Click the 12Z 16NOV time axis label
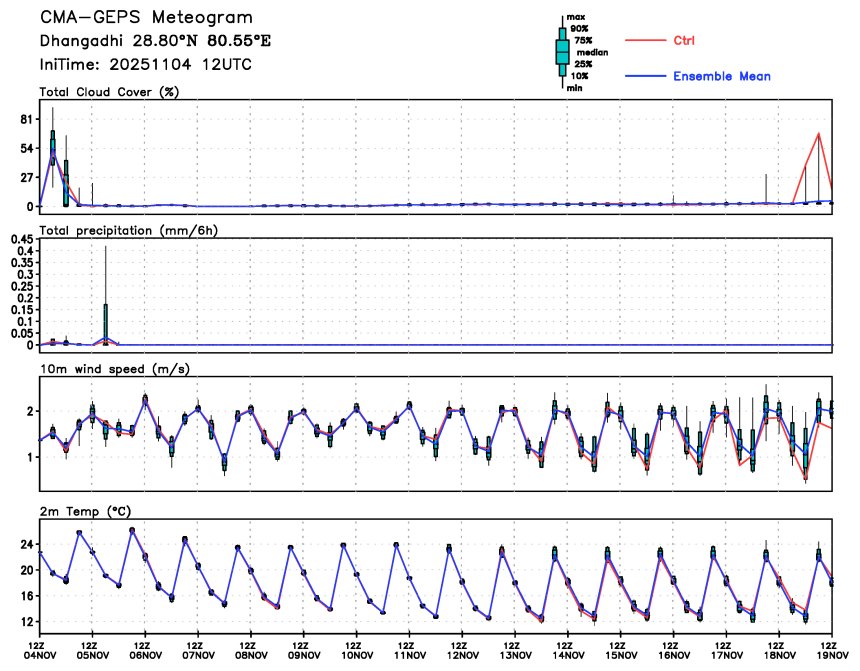The image size is (860, 671). pyautogui.click(x=674, y=651)
